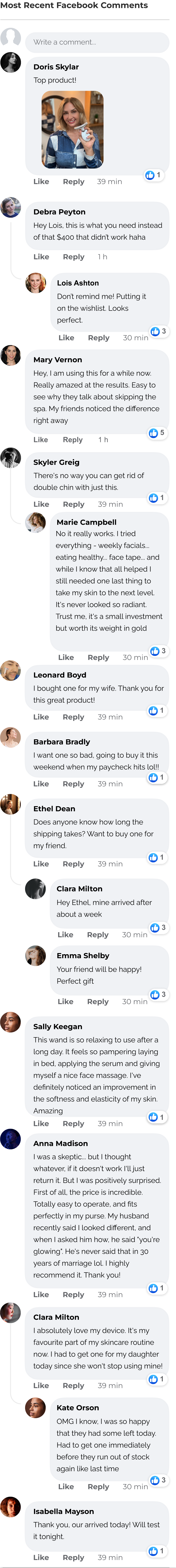Like Mary Vernon's comment
Viewport: 176px width, 1568px height.
[x=41, y=440]
